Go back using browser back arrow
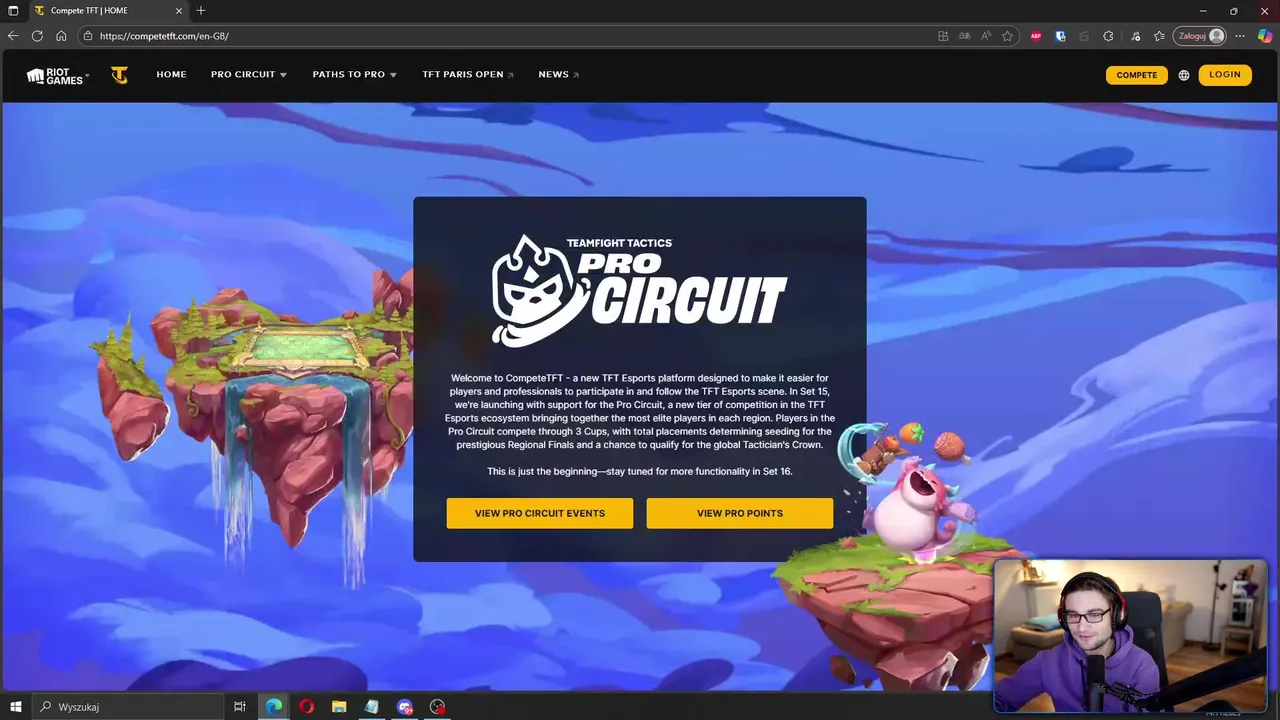 coord(13,36)
